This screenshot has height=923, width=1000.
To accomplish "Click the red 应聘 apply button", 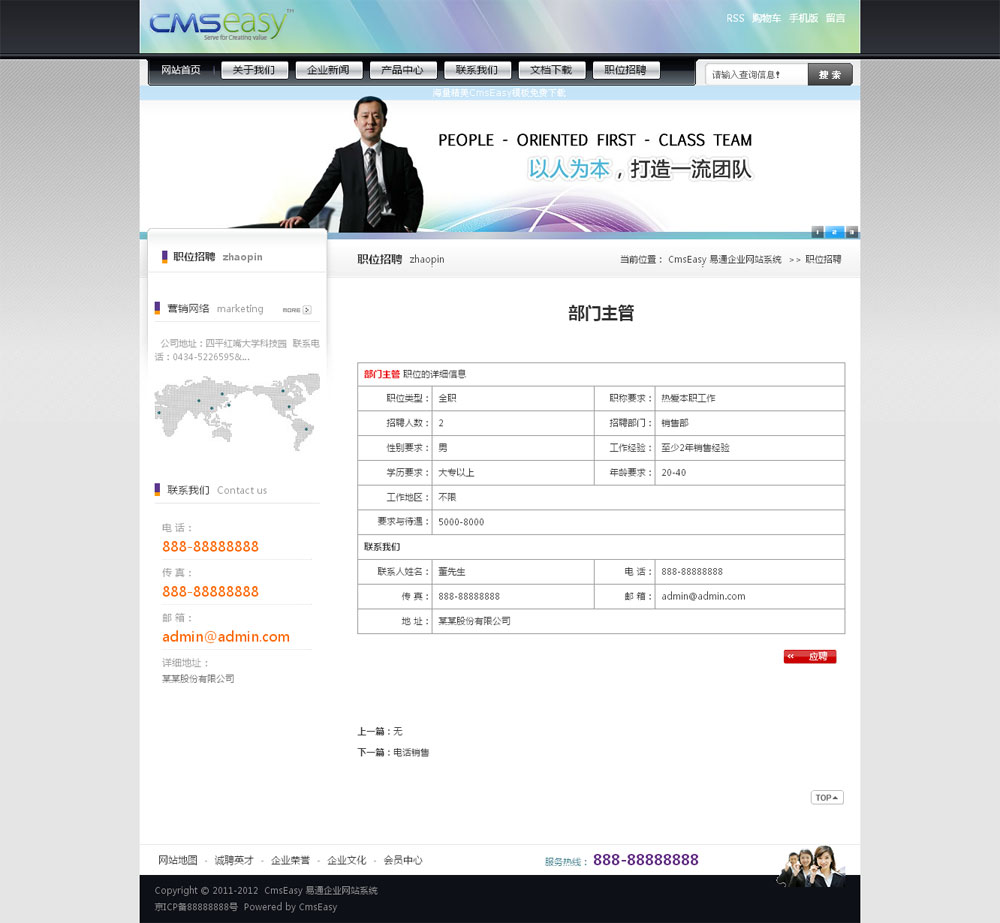I will tap(810, 657).
